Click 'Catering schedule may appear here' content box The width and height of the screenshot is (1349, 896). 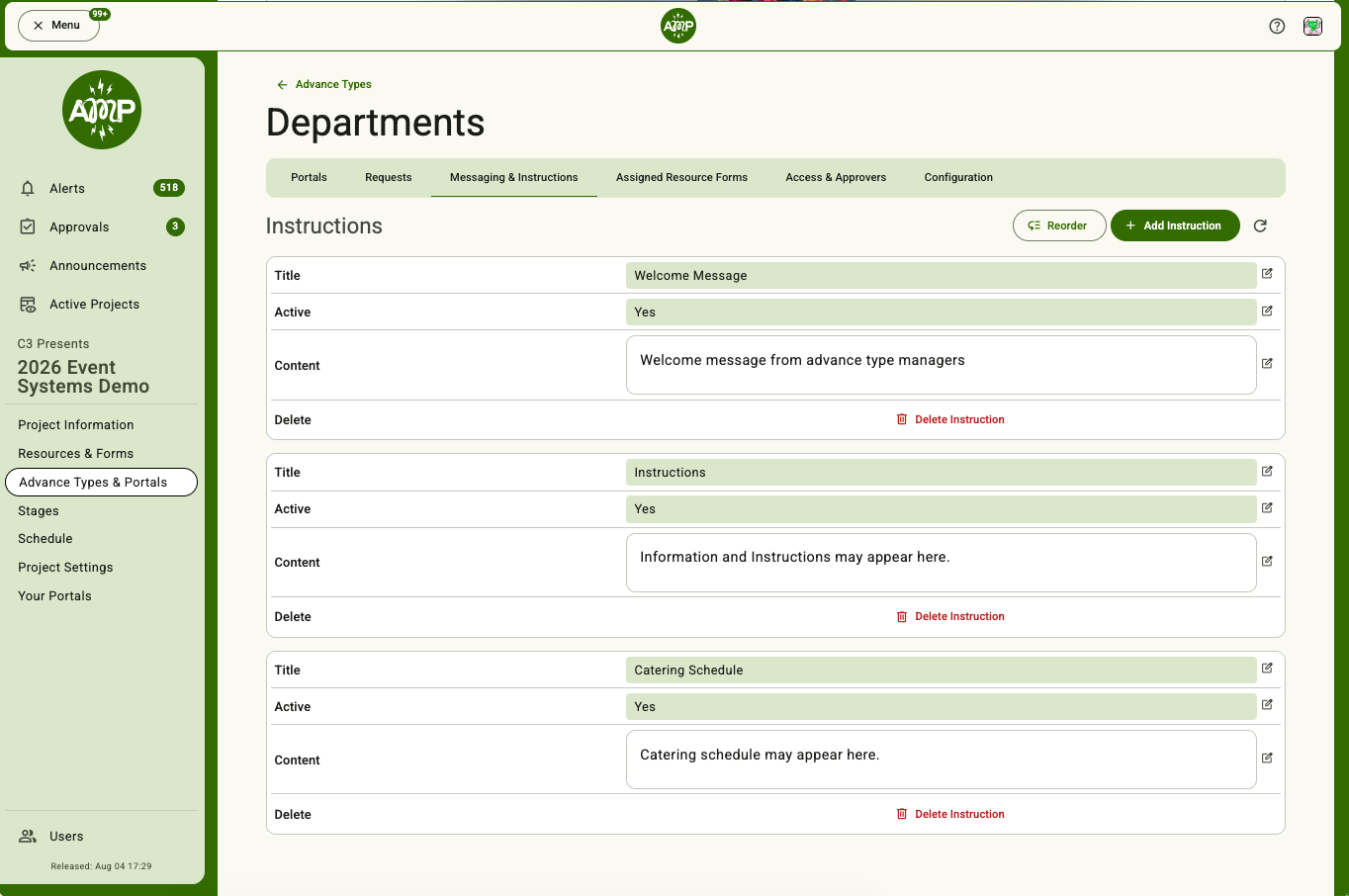(941, 760)
